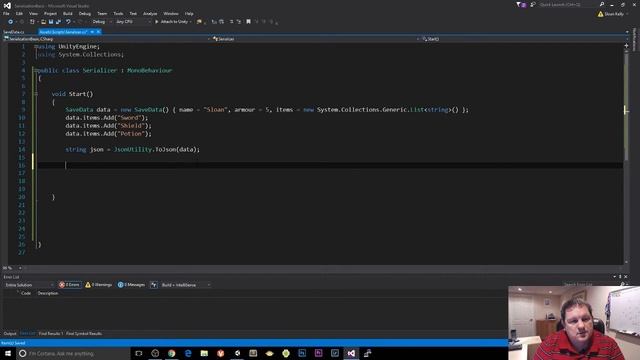Open the editor zoom percentage dropdown

click(12, 268)
